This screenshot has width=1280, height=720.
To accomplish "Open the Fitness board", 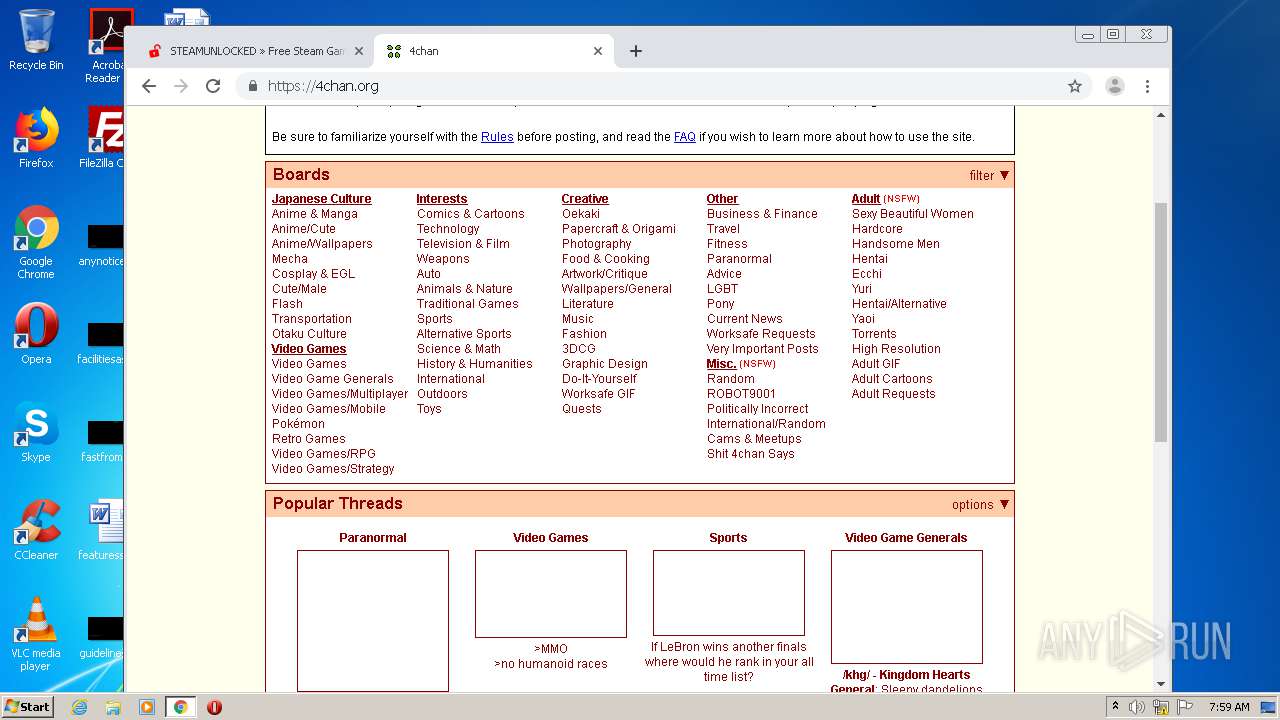I will pos(727,244).
